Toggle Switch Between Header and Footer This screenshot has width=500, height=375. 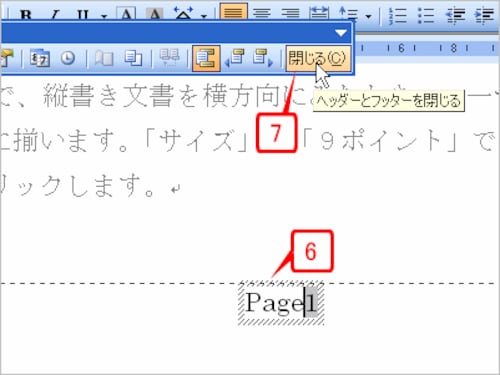click(x=206, y=59)
